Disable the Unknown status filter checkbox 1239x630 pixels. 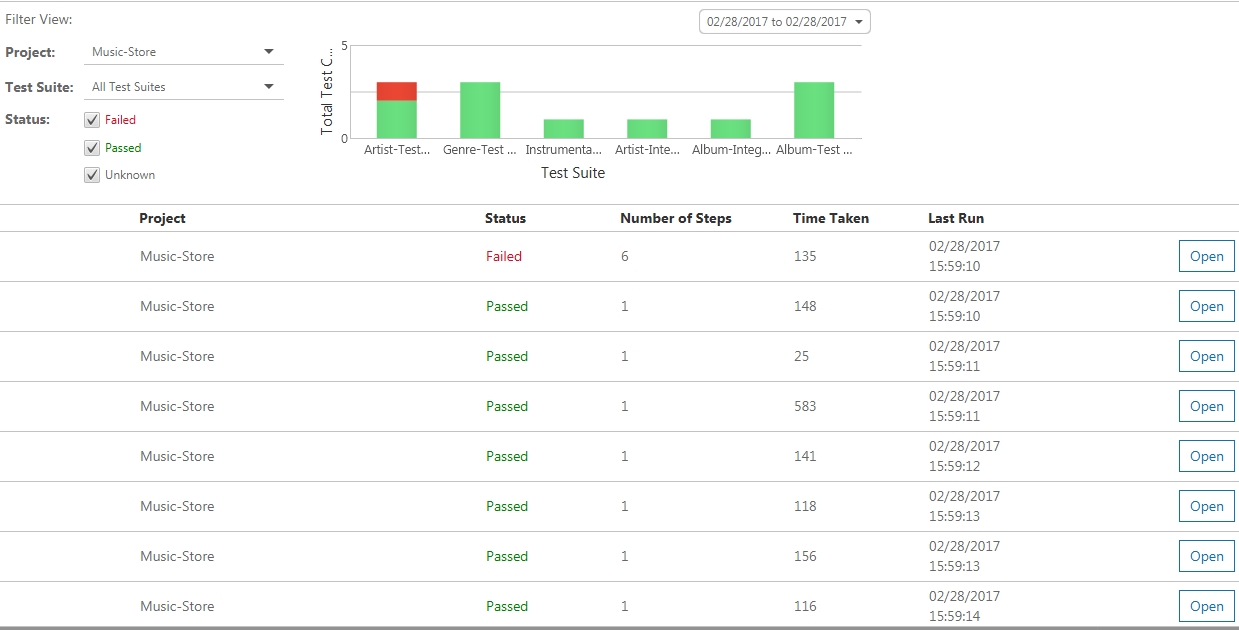click(x=93, y=175)
